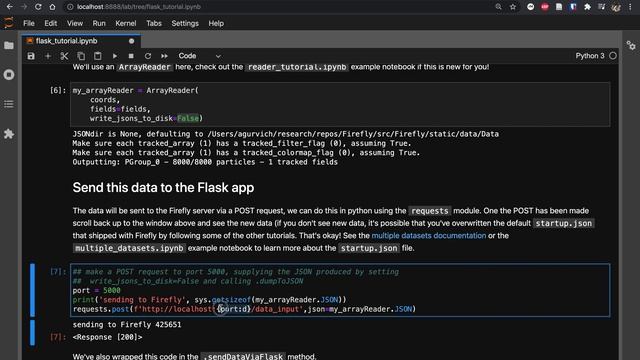Open the Extension Manager puzzle icon
Image resolution: width=640 pixels, height=360 pixels.
(9, 133)
